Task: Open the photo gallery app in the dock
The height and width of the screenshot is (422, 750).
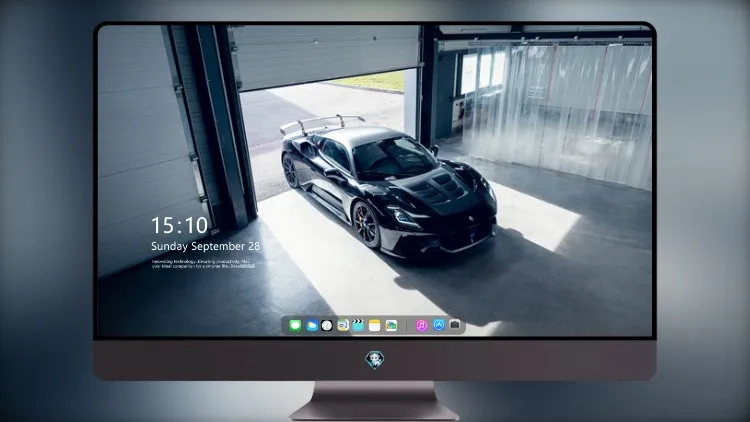Action: 391,326
